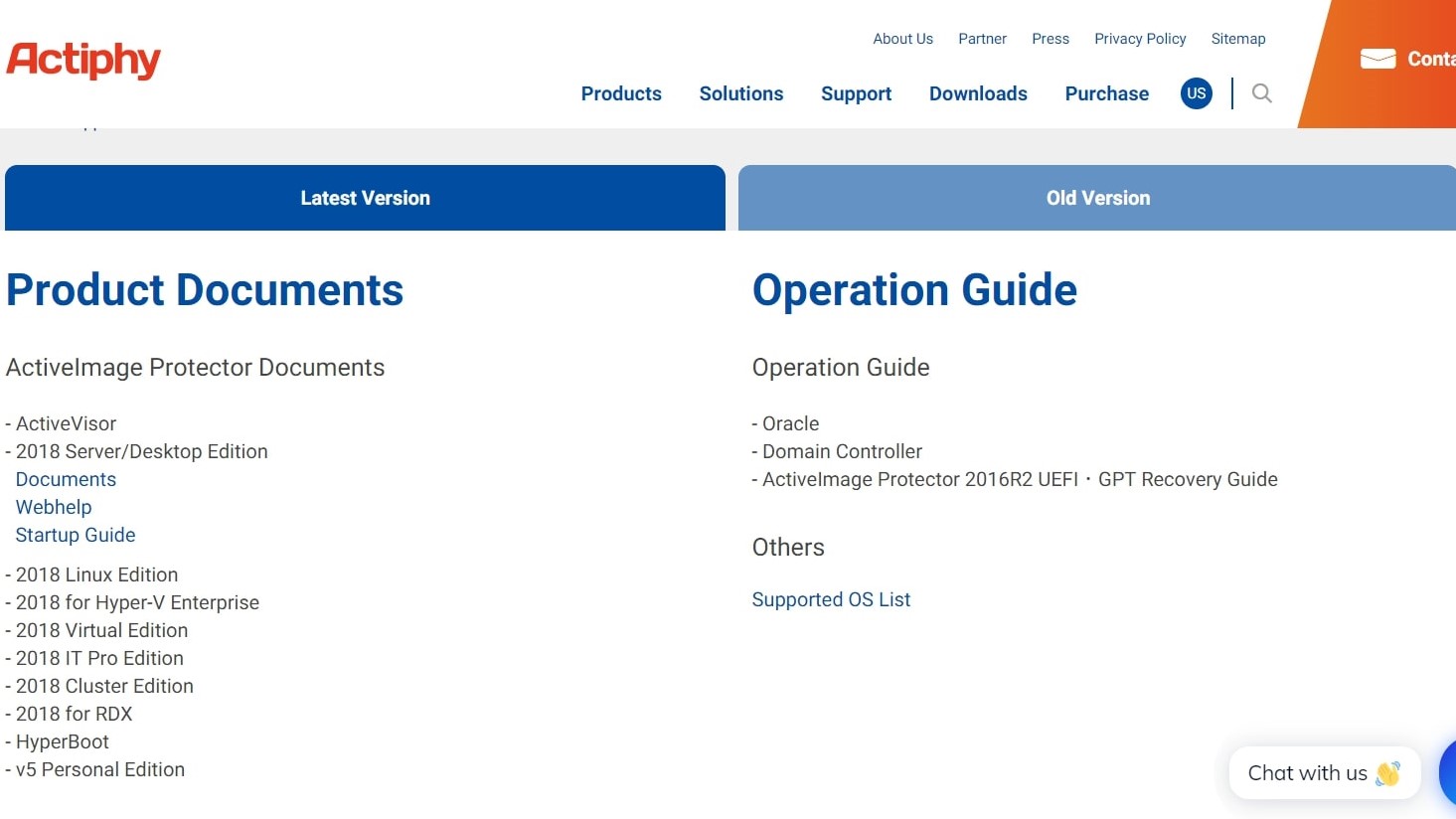Open the Purchase menu
1456x819 pixels.
[x=1107, y=93]
